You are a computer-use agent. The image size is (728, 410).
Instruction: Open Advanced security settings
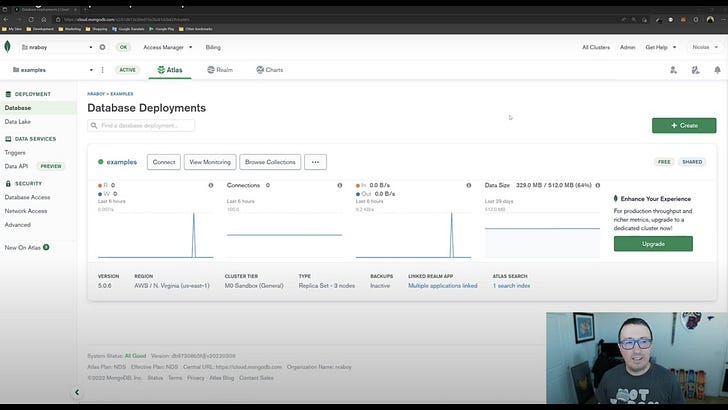coord(18,225)
